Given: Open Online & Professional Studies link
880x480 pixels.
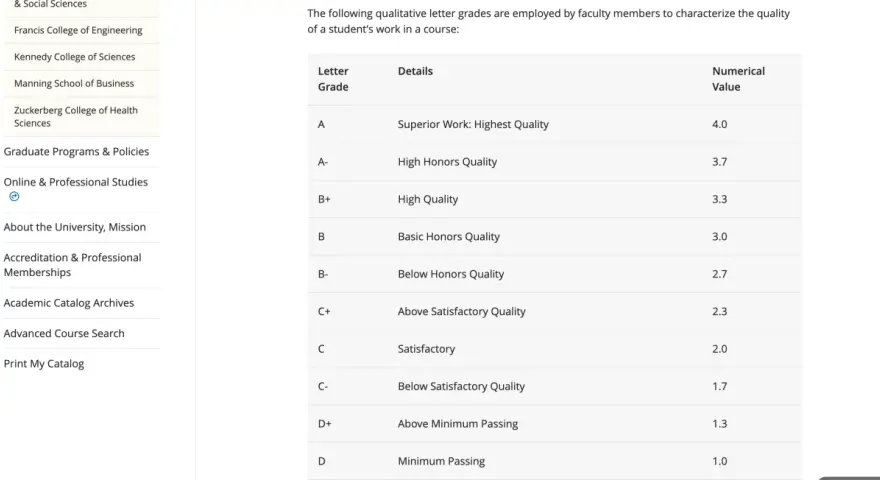Looking at the screenshot, I should 76,182.
